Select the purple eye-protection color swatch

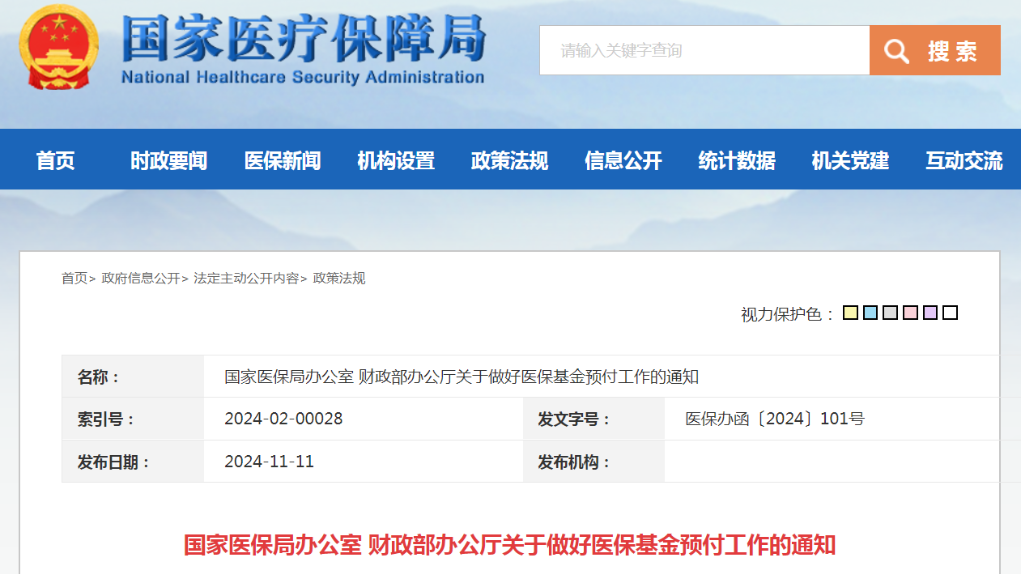coord(930,312)
